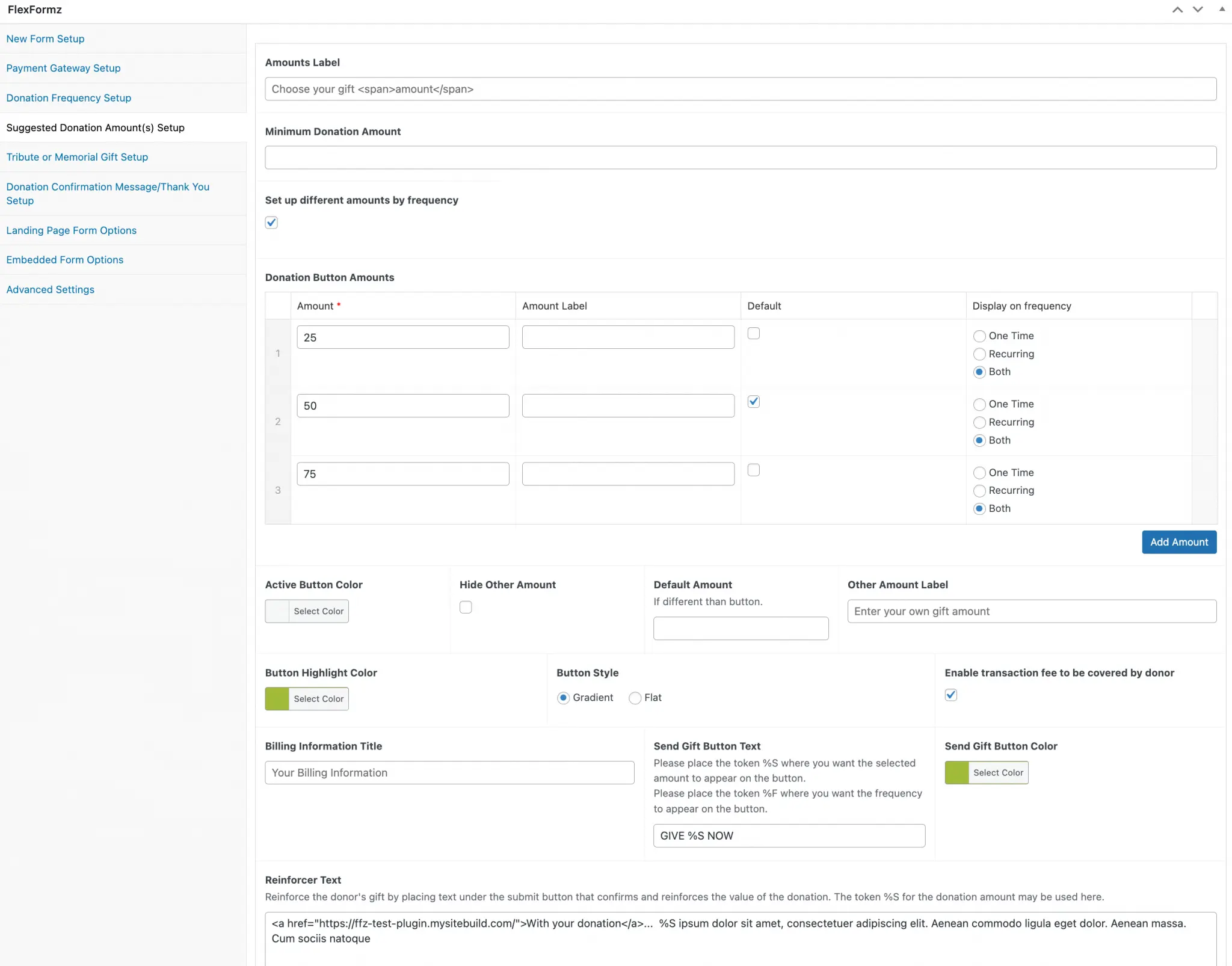Open the Payment Gateway Setup tab
Screen dimensions: 1232x966
63,68
